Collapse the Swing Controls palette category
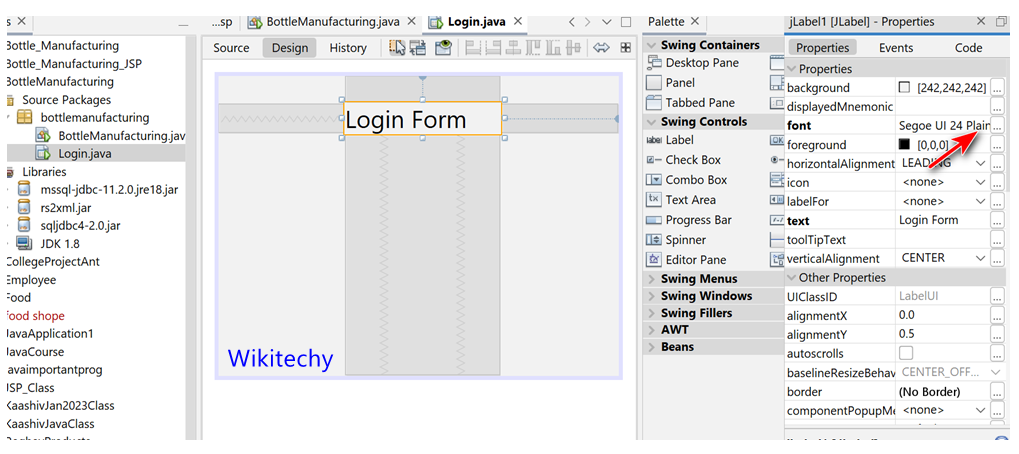Image resolution: width=1019 pixels, height=454 pixels. [652, 122]
